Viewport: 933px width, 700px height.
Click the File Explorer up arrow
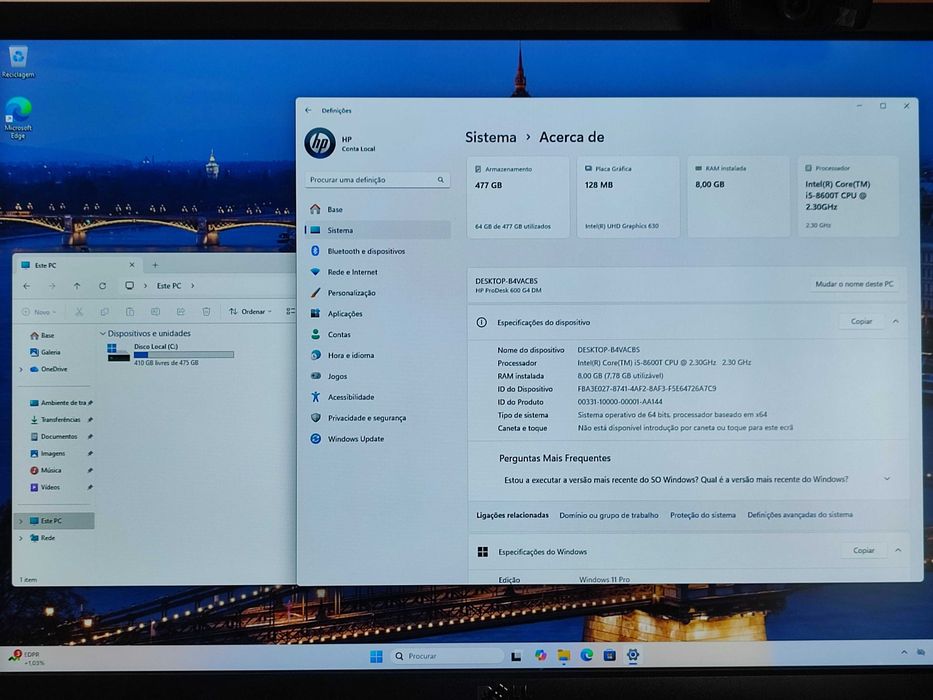77,286
